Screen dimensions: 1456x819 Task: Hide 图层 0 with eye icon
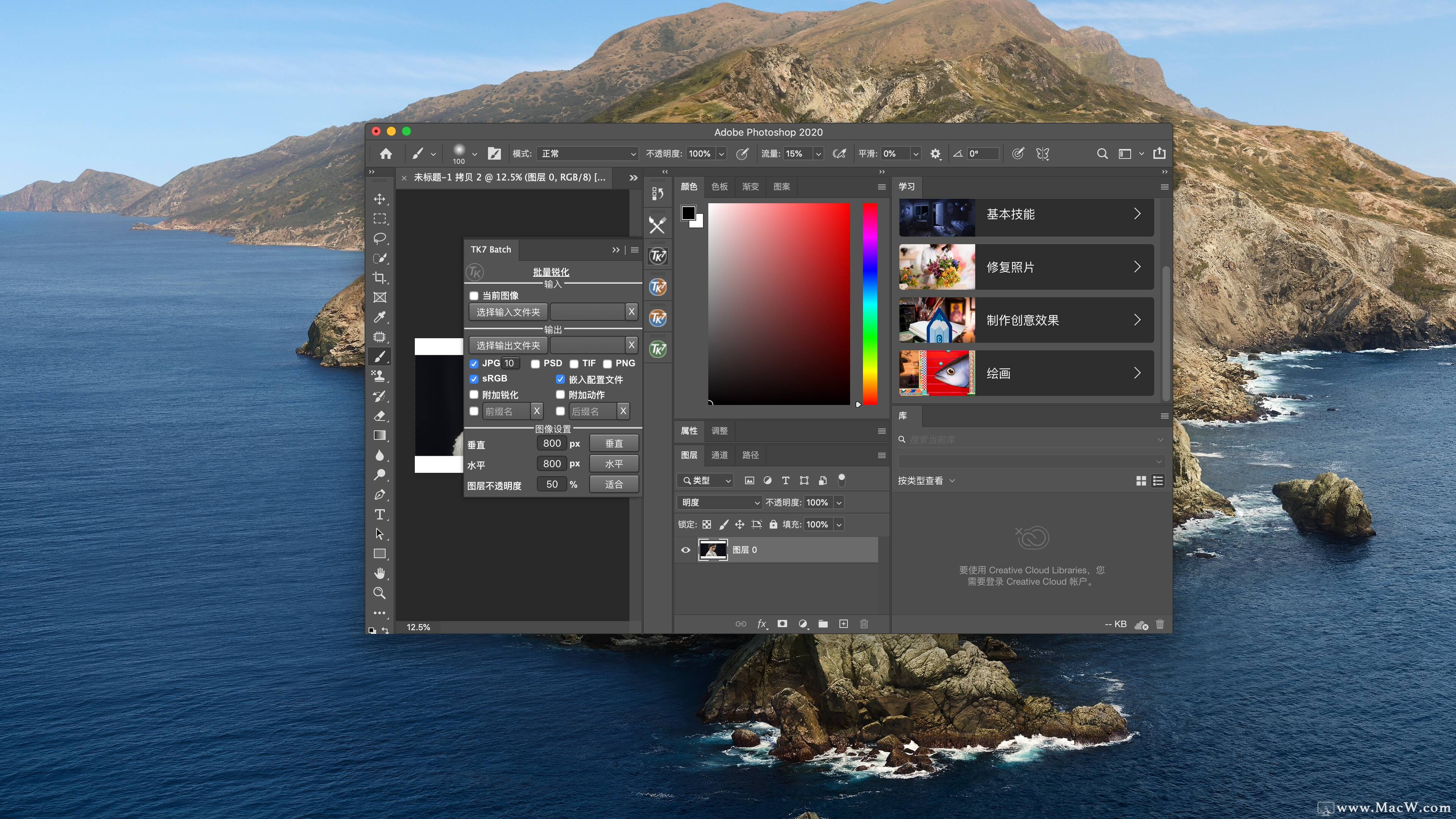tap(686, 550)
